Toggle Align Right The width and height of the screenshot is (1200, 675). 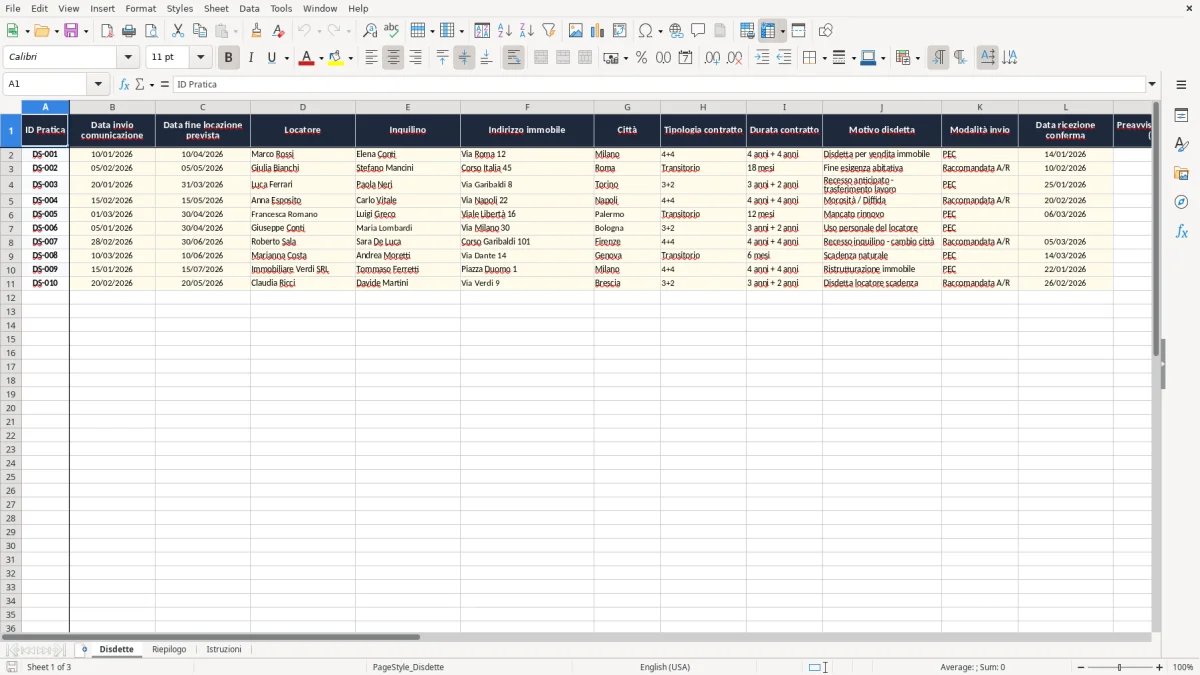point(415,58)
